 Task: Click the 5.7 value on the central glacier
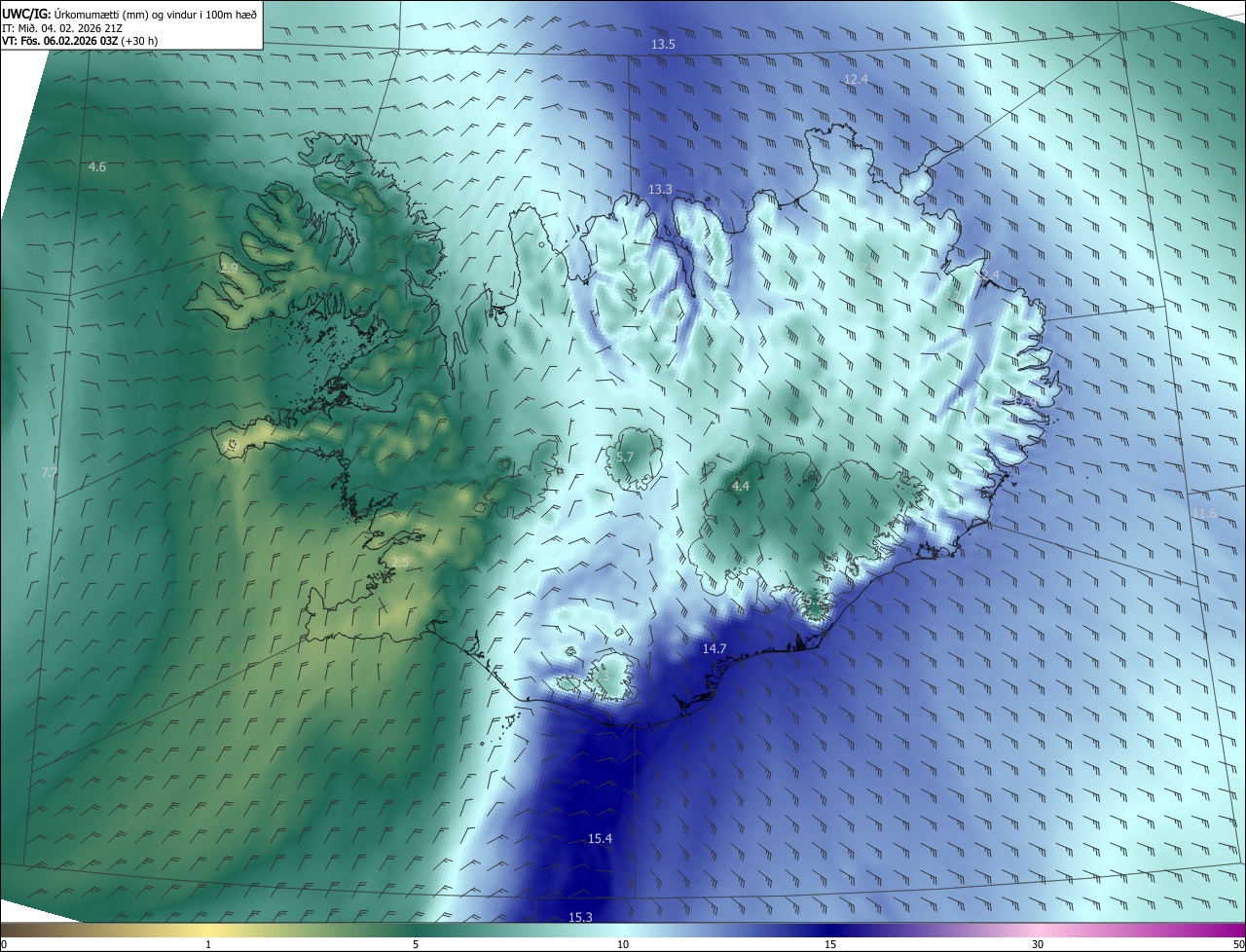click(625, 457)
